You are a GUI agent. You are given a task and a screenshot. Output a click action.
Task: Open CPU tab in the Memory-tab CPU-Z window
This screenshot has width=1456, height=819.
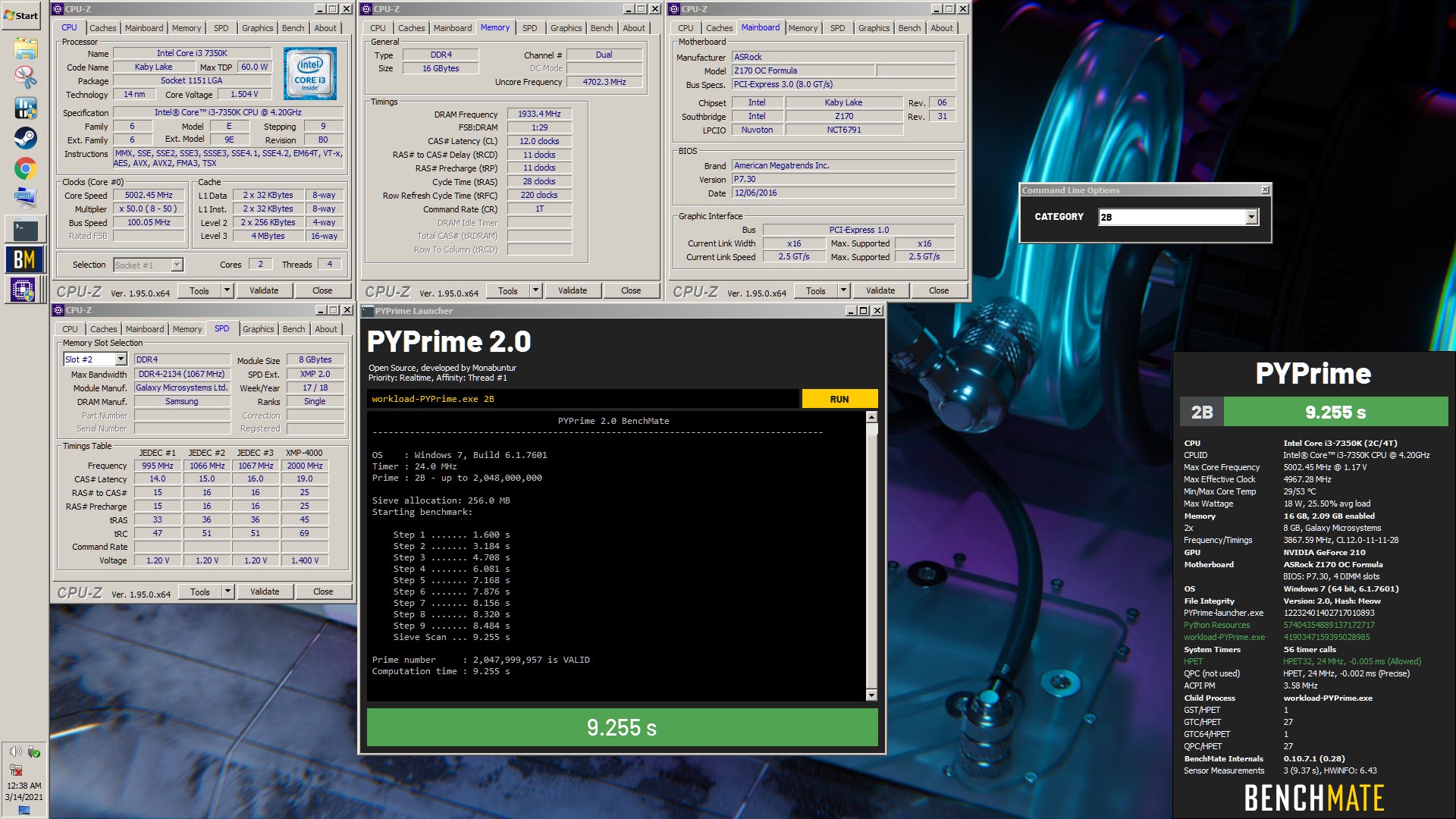pyautogui.click(x=378, y=28)
